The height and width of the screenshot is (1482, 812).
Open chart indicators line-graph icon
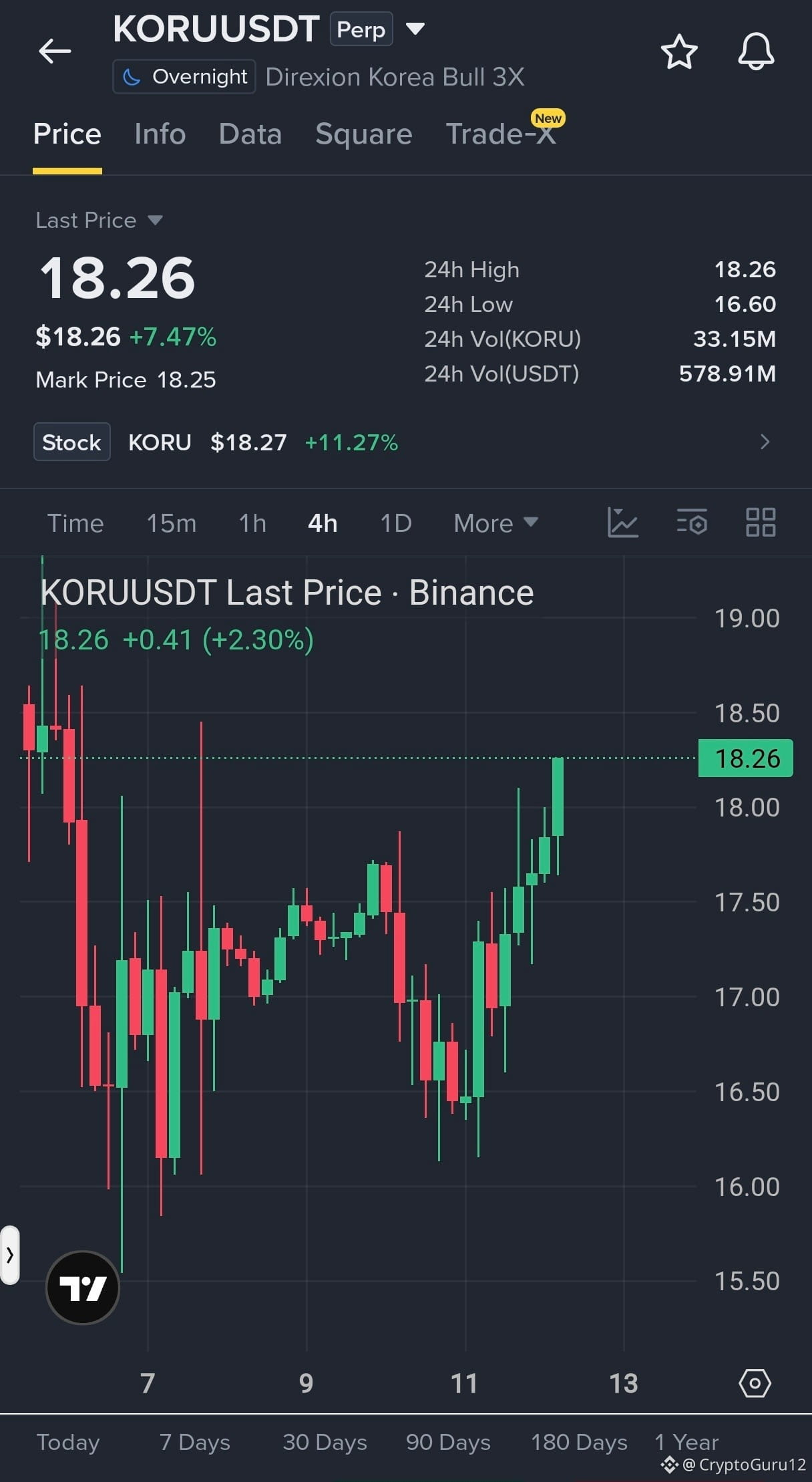(x=623, y=523)
